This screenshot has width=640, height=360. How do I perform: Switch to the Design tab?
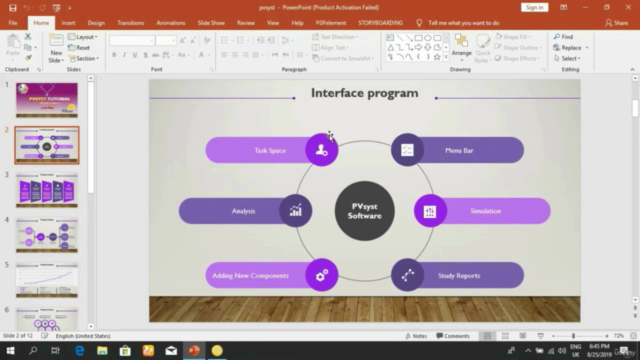(96, 23)
